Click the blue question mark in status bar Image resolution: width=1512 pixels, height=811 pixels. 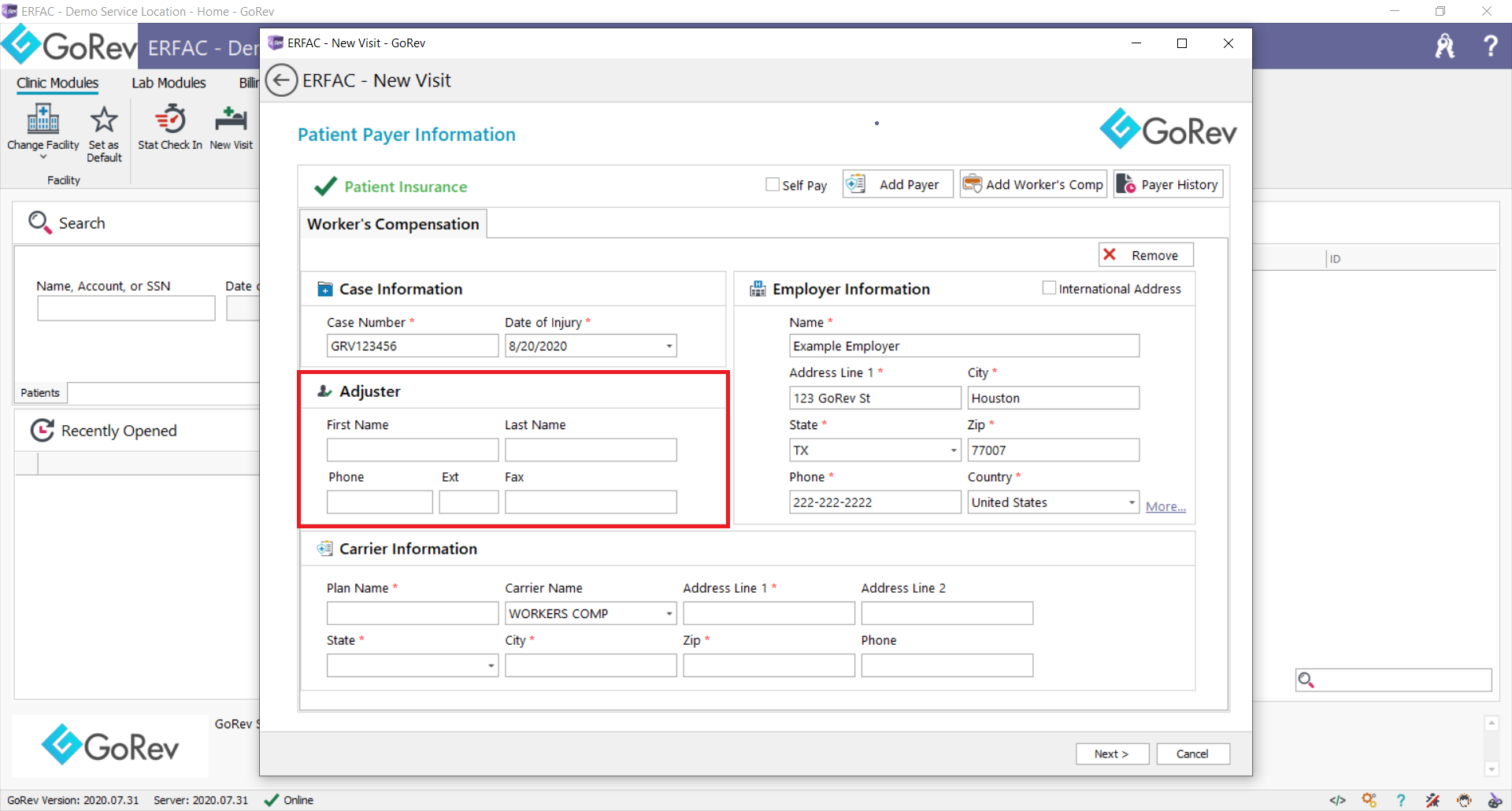(x=1401, y=800)
